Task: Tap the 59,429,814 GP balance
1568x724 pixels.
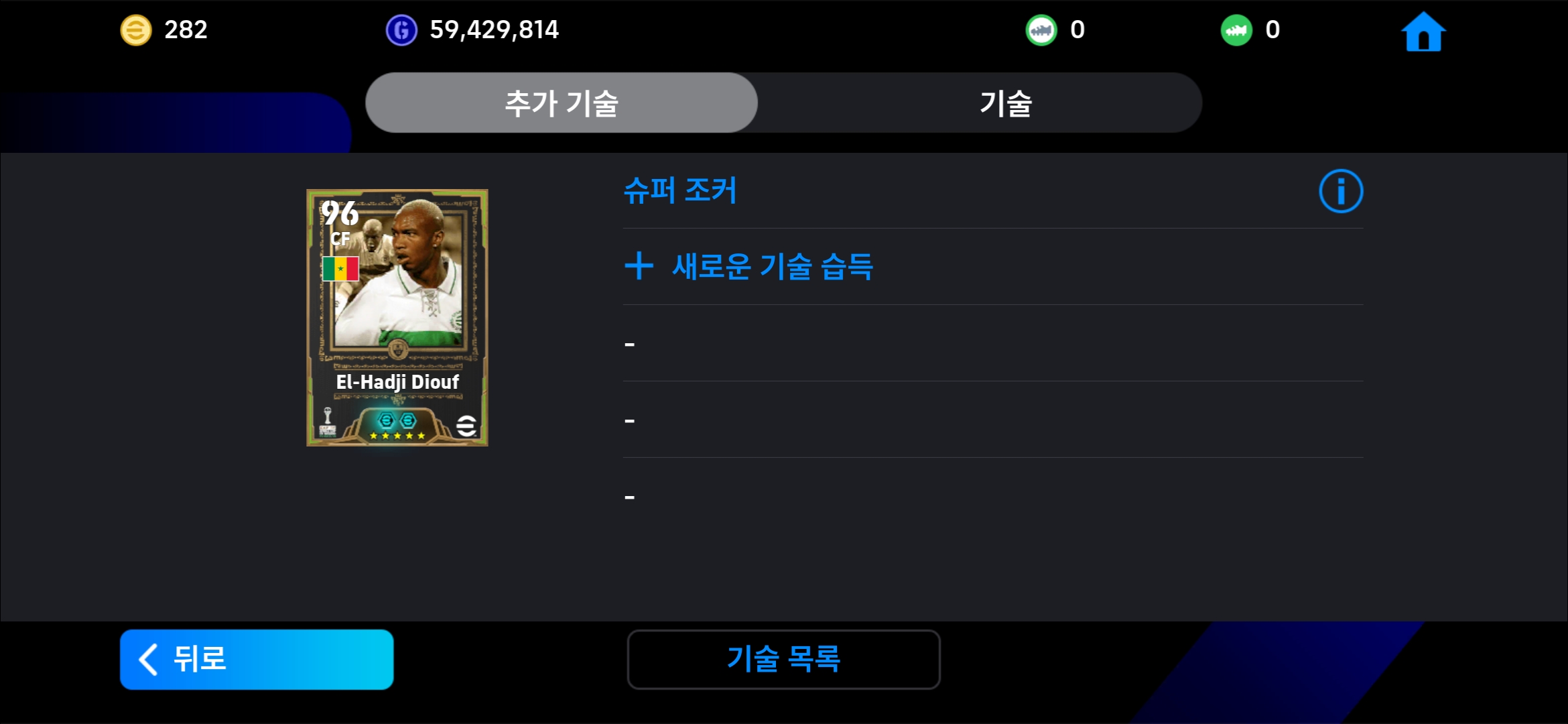Action: (494, 30)
